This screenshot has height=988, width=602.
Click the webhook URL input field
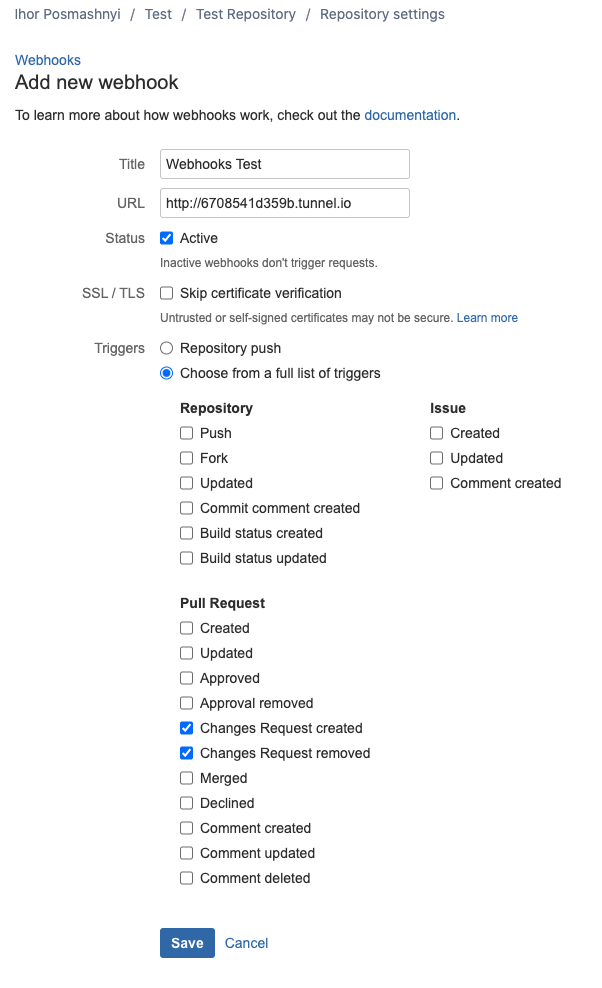point(284,203)
